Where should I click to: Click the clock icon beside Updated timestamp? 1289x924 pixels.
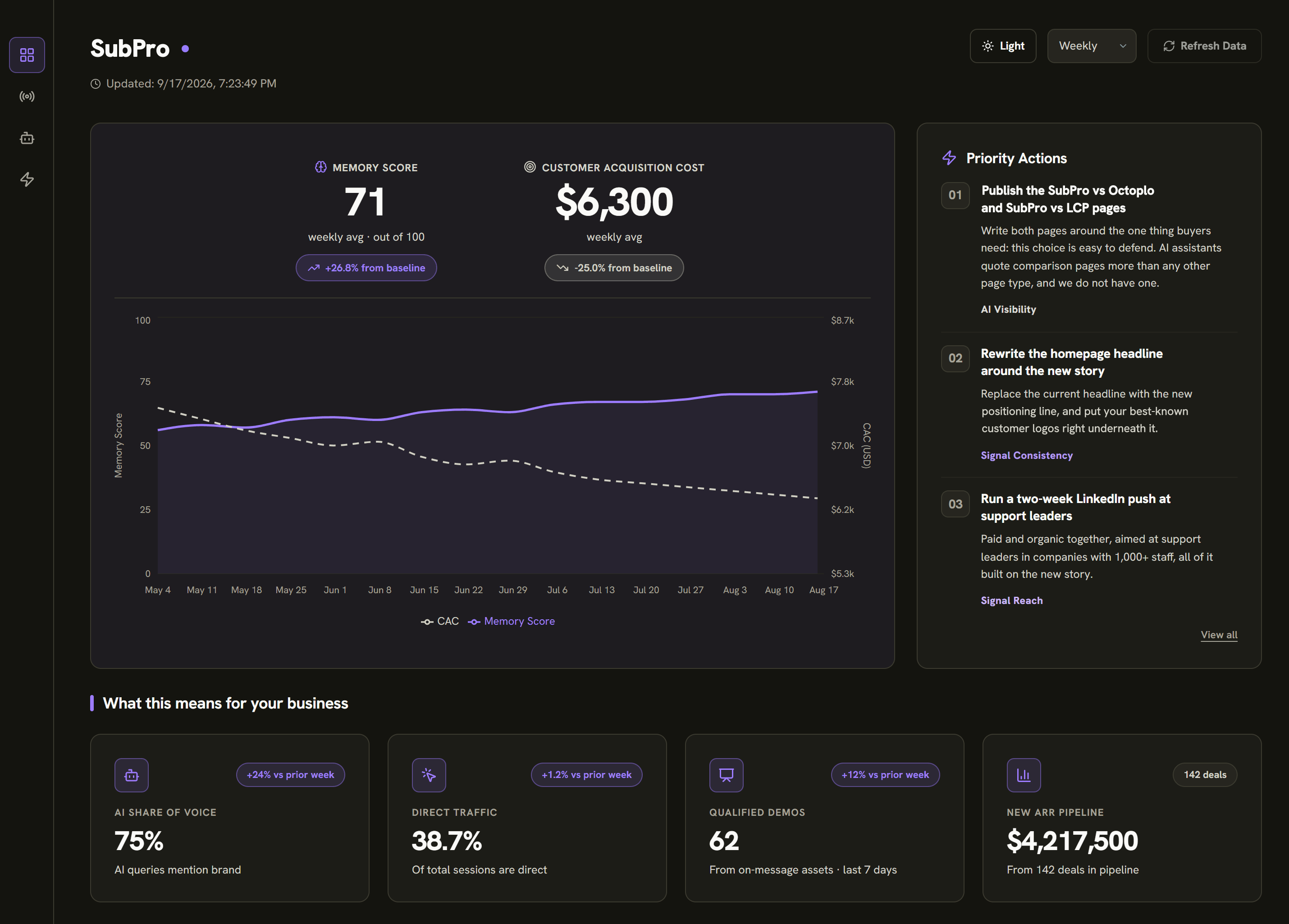click(x=96, y=83)
